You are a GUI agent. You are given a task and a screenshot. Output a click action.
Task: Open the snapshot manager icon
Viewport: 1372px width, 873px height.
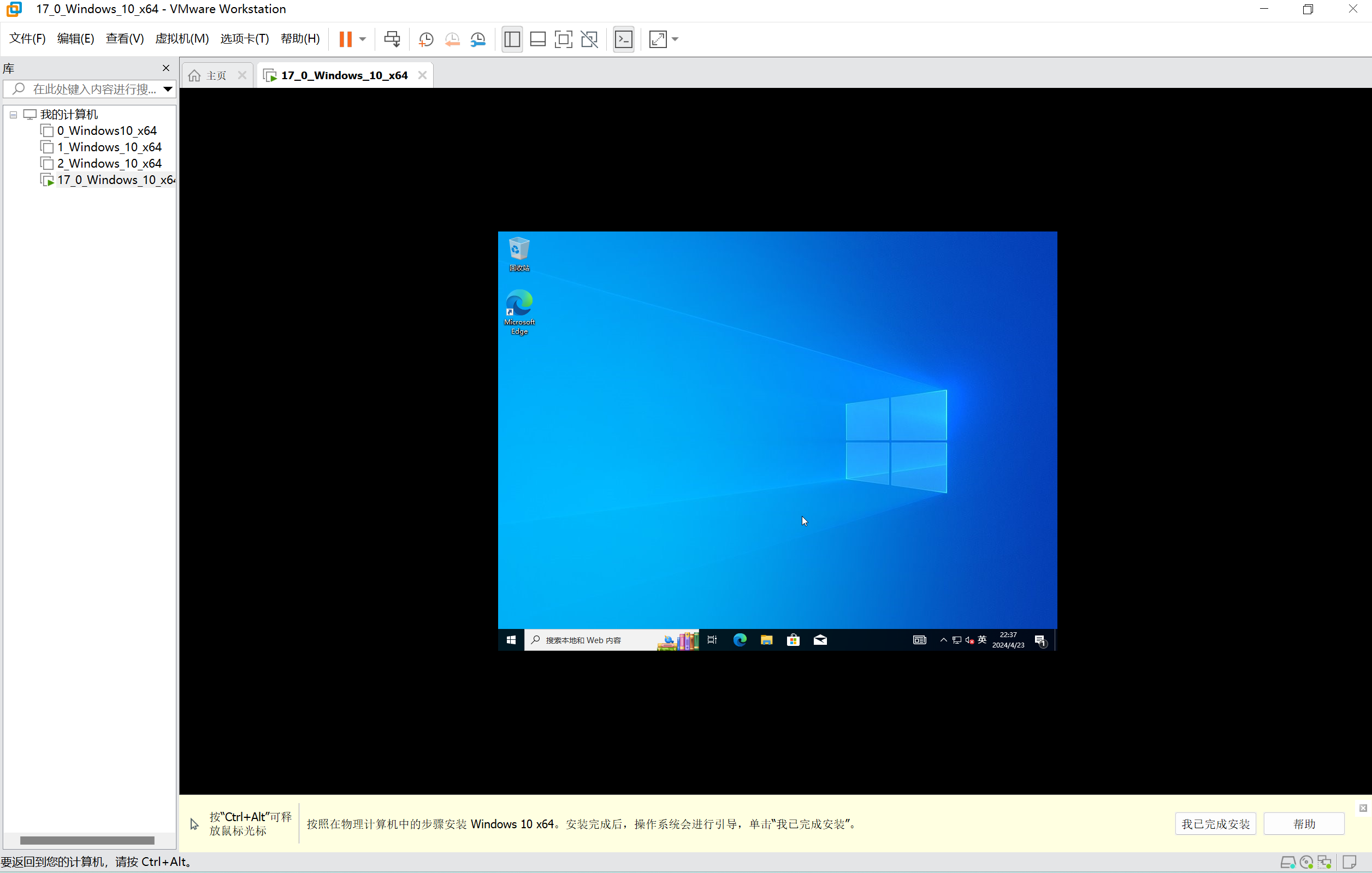(x=478, y=39)
